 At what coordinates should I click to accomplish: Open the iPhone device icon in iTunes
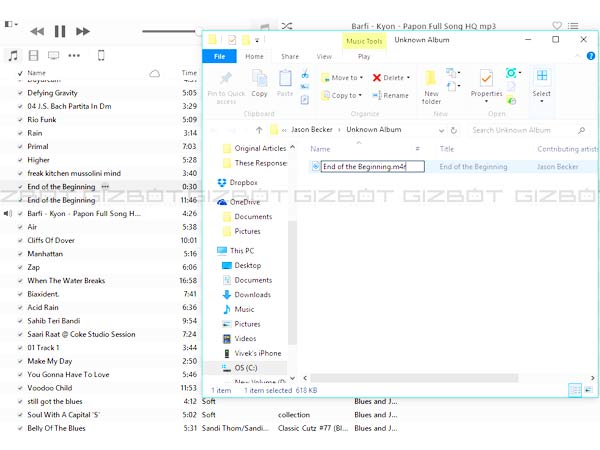tap(101, 55)
